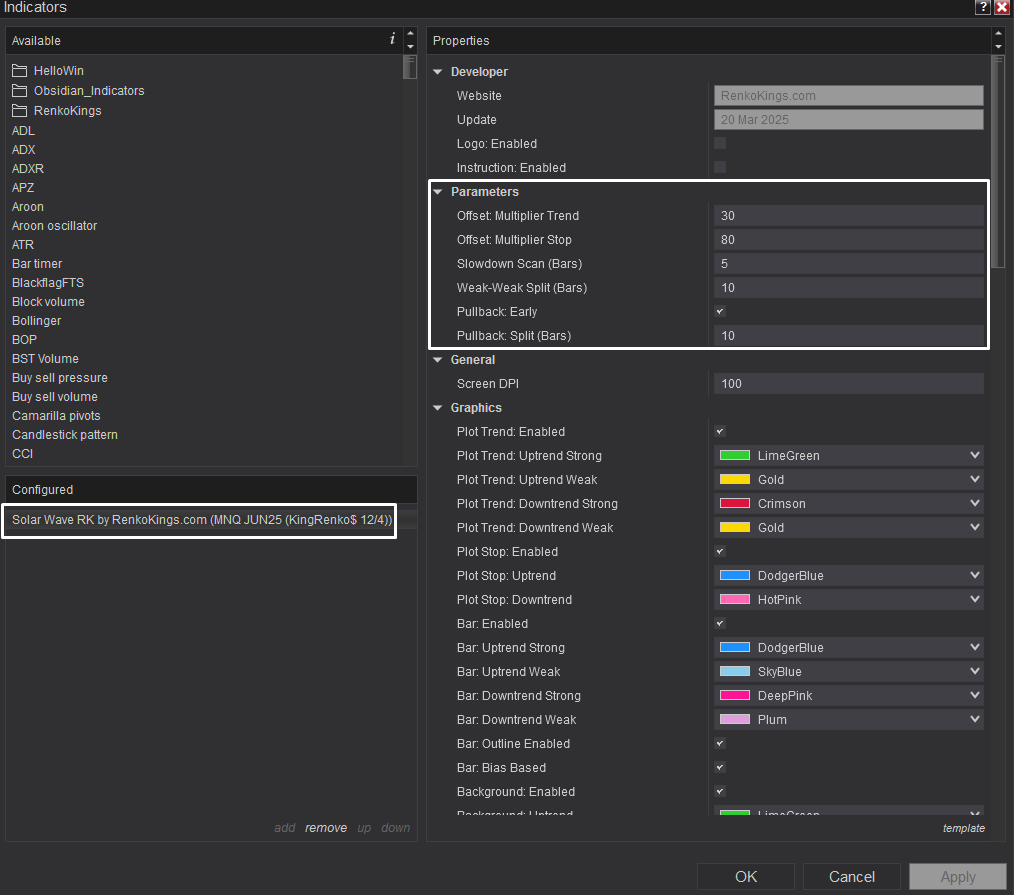
Task: Select ADX in Available list
Action: [23, 149]
